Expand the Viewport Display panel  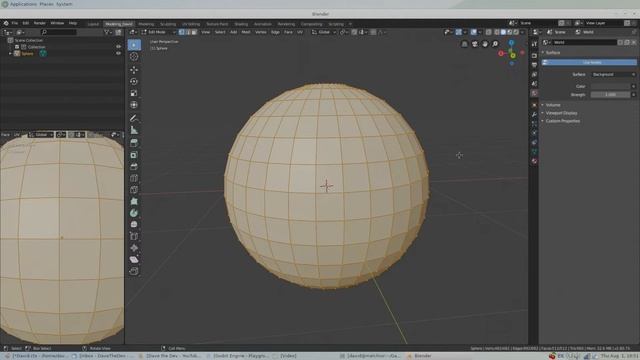pyautogui.click(x=561, y=113)
